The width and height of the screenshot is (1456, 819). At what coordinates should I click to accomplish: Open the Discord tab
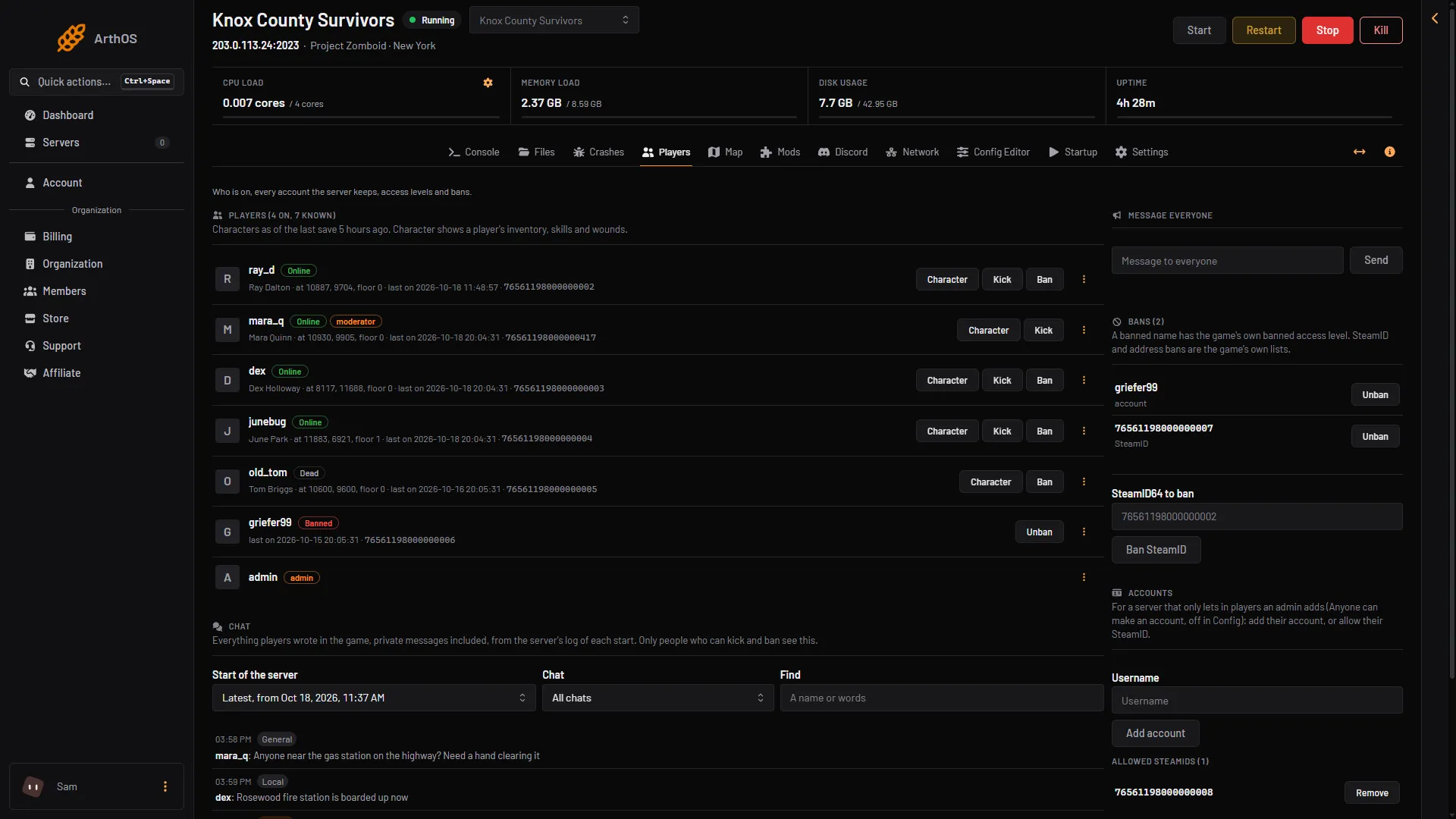tap(843, 152)
